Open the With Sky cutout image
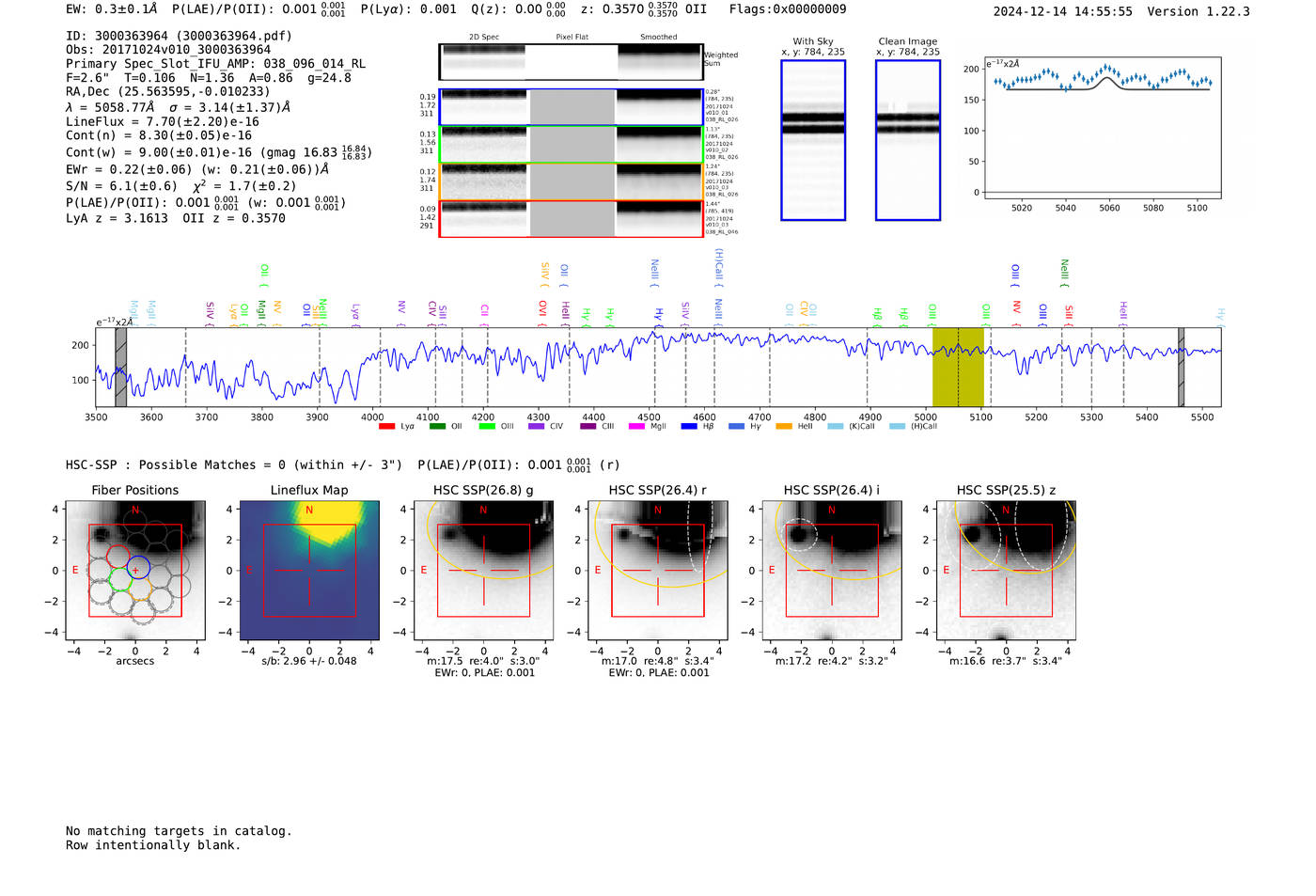Viewport: 1316px width, 896px height. click(x=813, y=140)
